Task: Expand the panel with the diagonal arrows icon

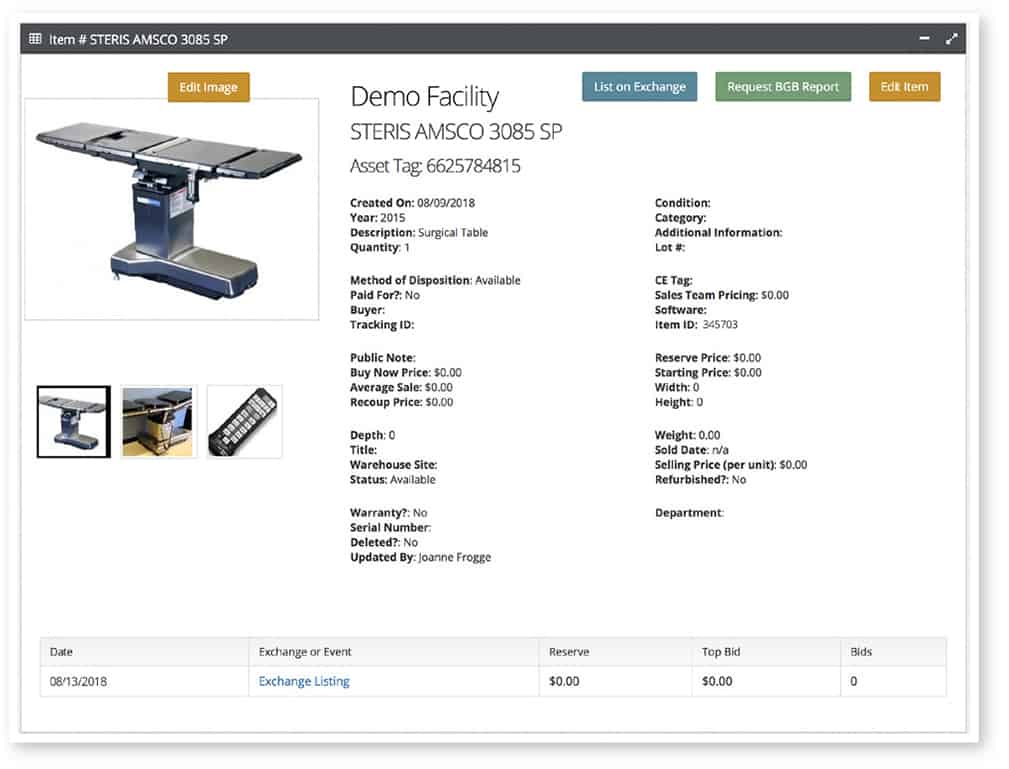Action: (x=952, y=39)
